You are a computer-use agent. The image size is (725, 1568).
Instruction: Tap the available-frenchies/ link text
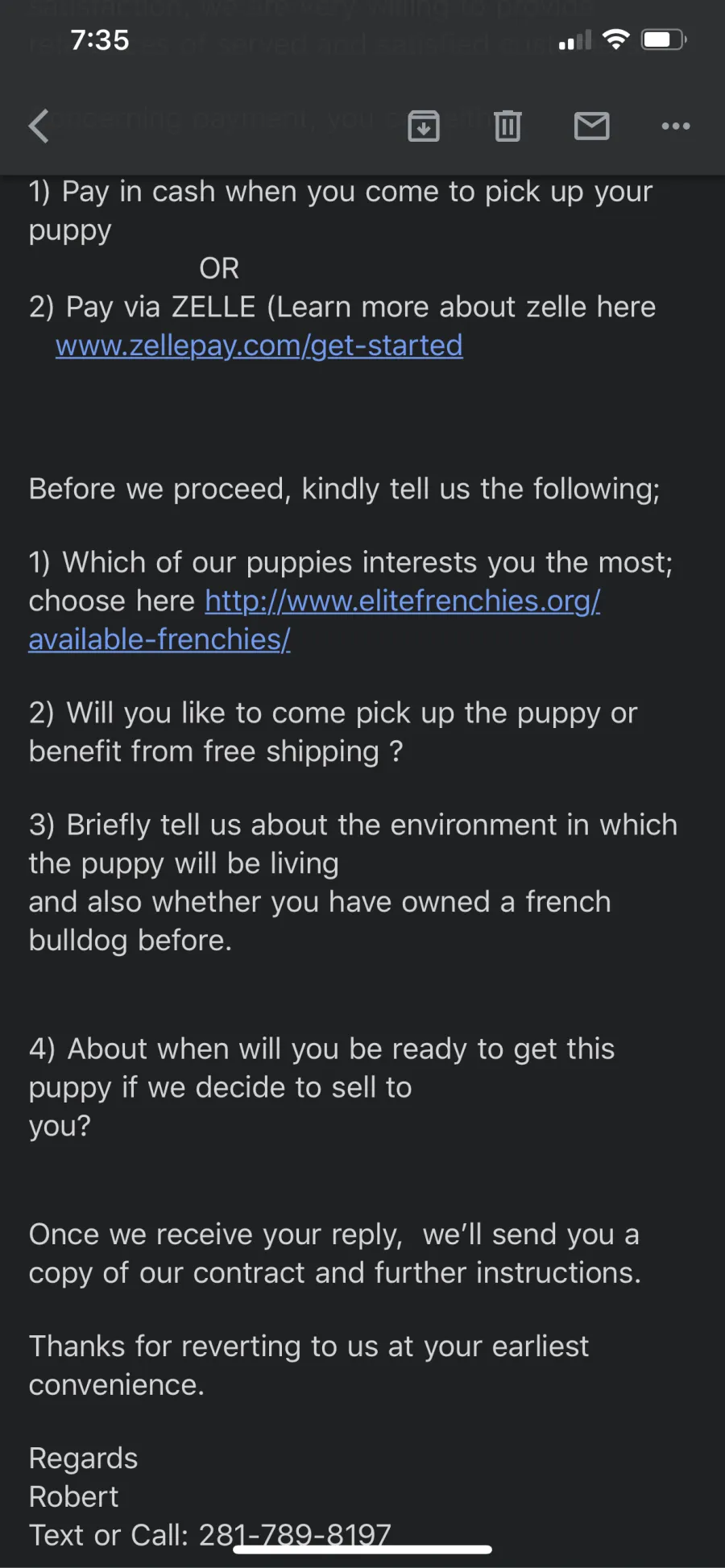pyautogui.click(x=159, y=639)
